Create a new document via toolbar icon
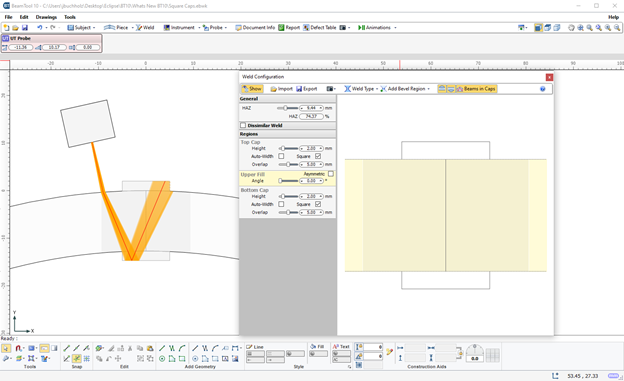The image size is (624, 381). [6, 27]
